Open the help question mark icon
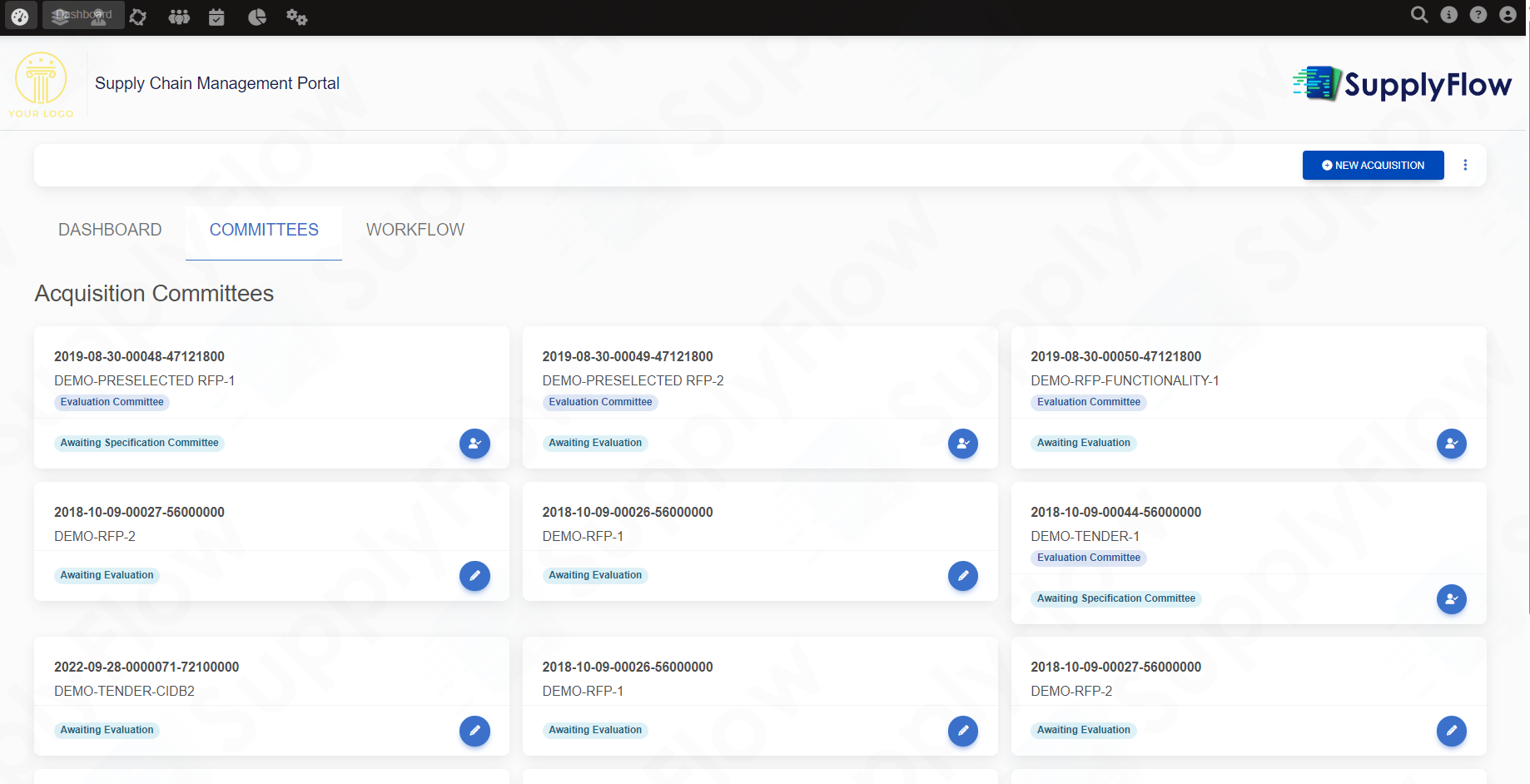This screenshot has width=1530, height=784. pos(1478,15)
